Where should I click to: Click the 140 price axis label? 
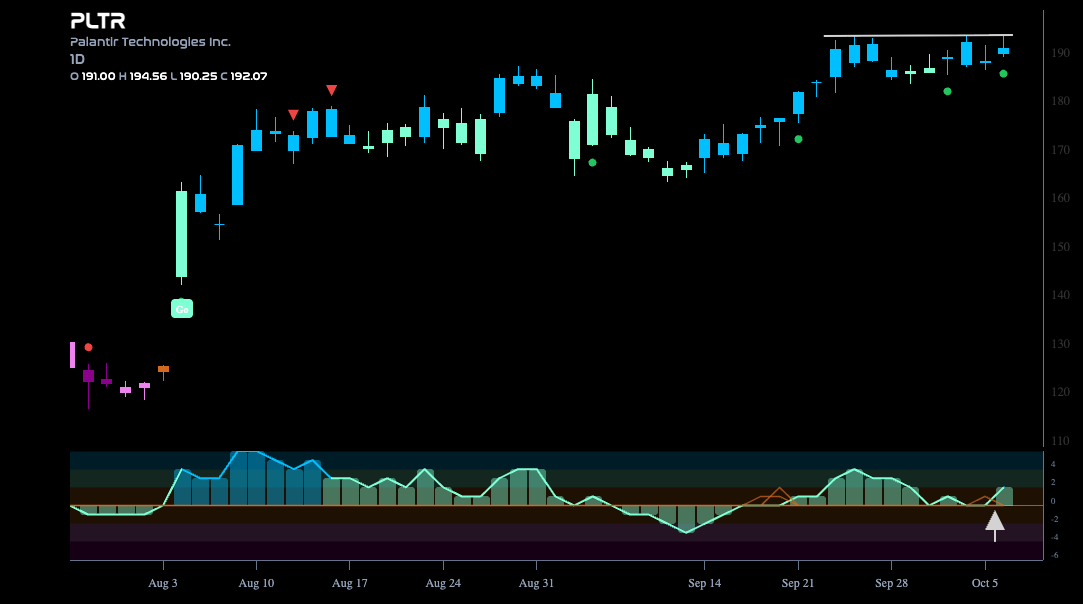(x=1060, y=295)
